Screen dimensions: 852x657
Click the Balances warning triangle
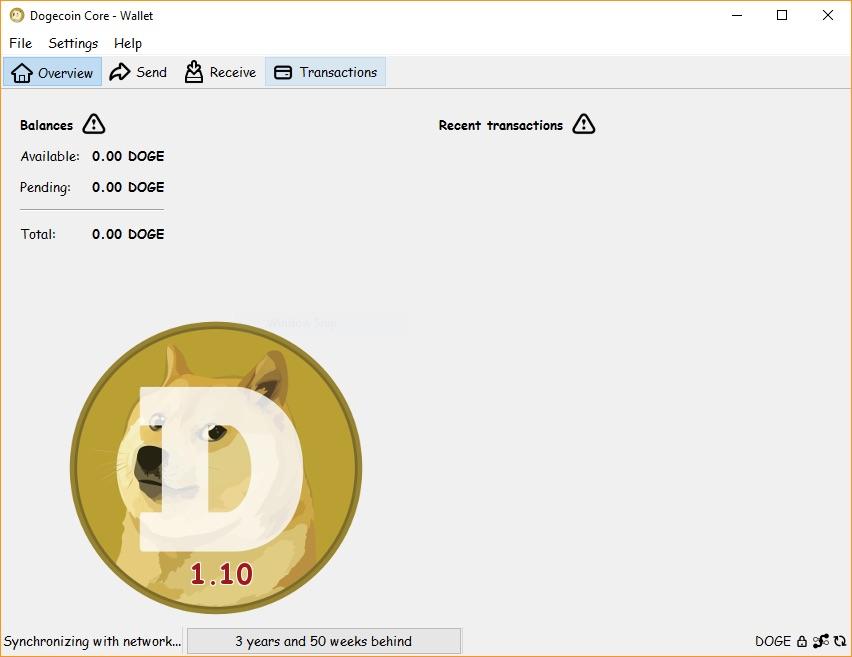93,124
